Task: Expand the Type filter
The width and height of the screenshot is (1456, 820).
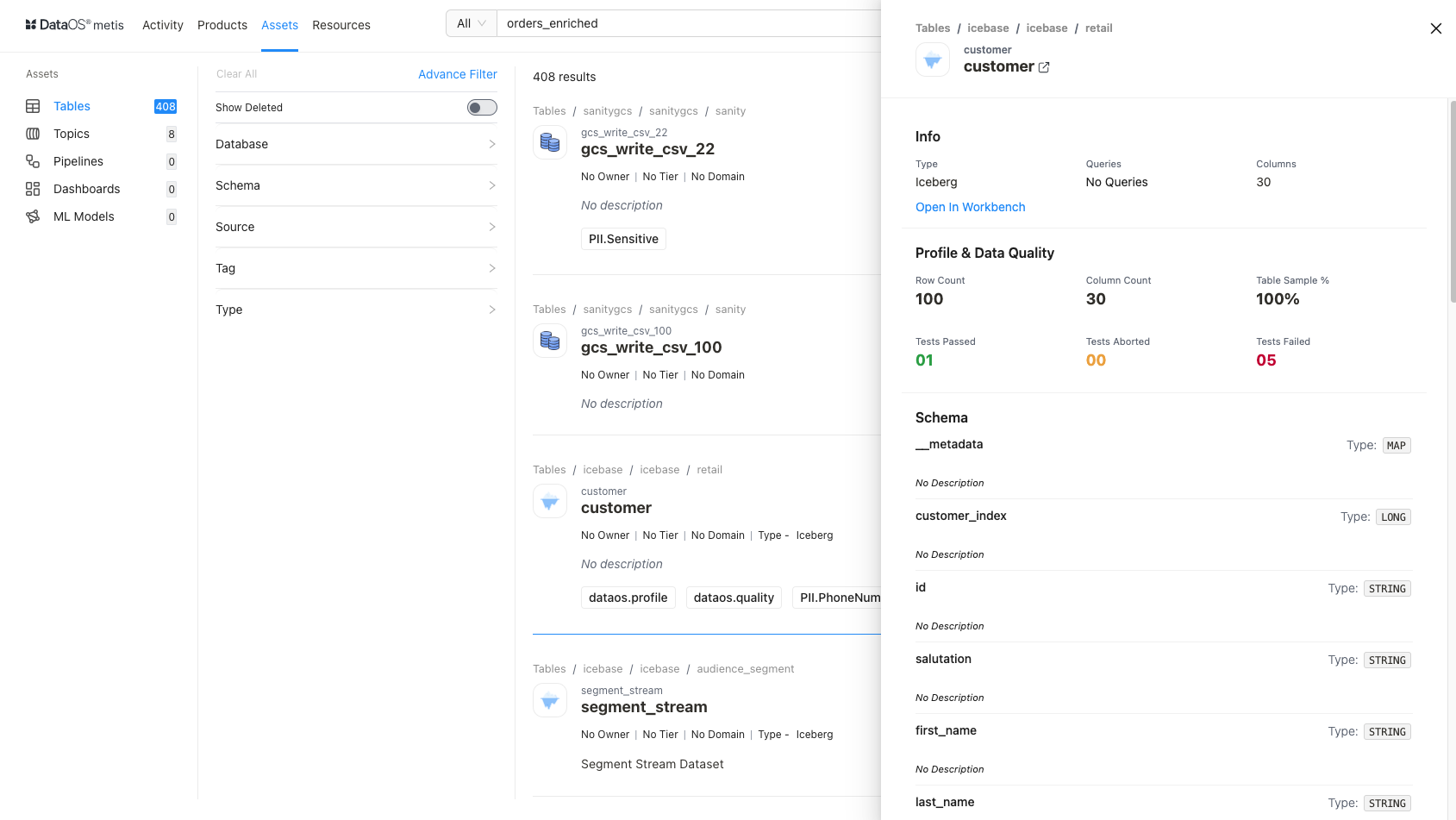Action: [356, 310]
